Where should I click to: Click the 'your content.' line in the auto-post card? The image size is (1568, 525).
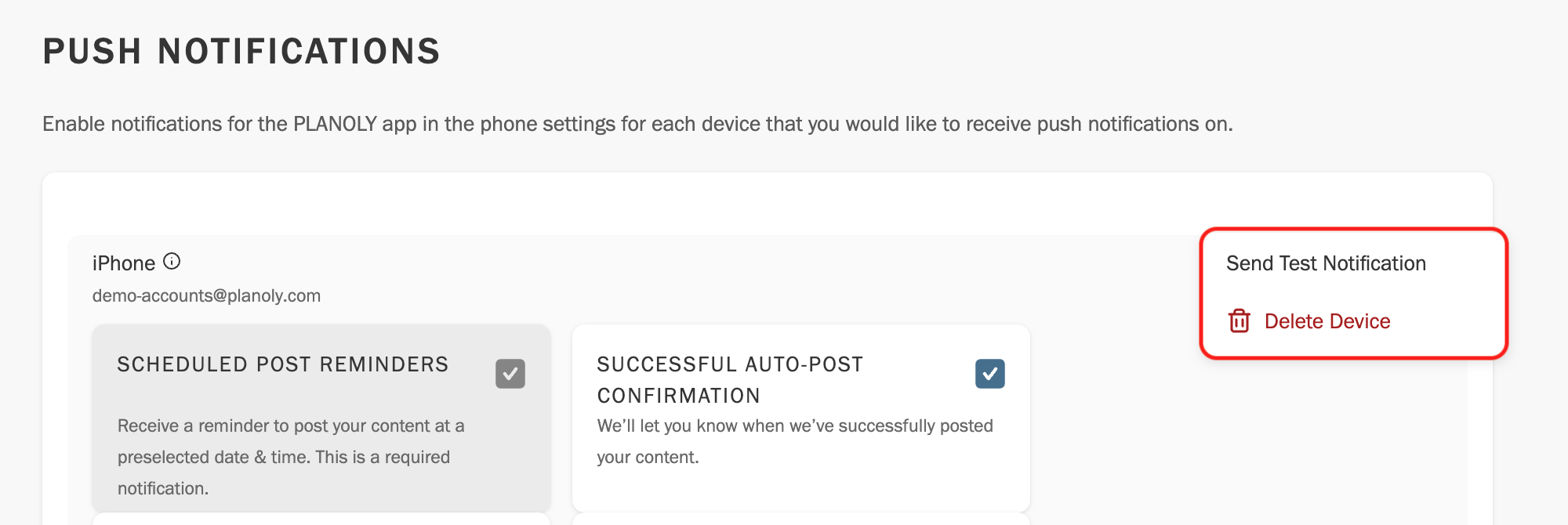pyautogui.click(x=648, y=457)
